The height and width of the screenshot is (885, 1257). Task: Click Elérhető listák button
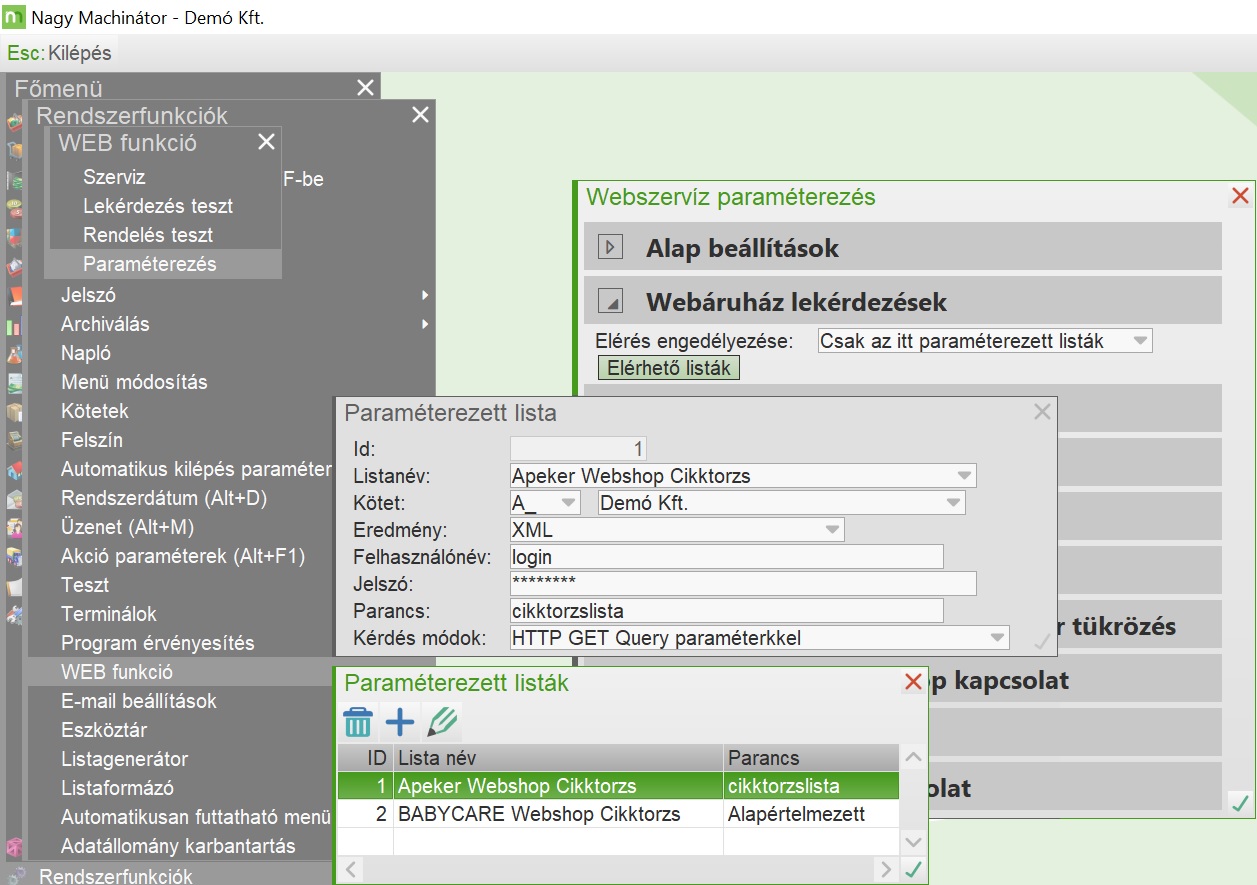tap(669, 368)
